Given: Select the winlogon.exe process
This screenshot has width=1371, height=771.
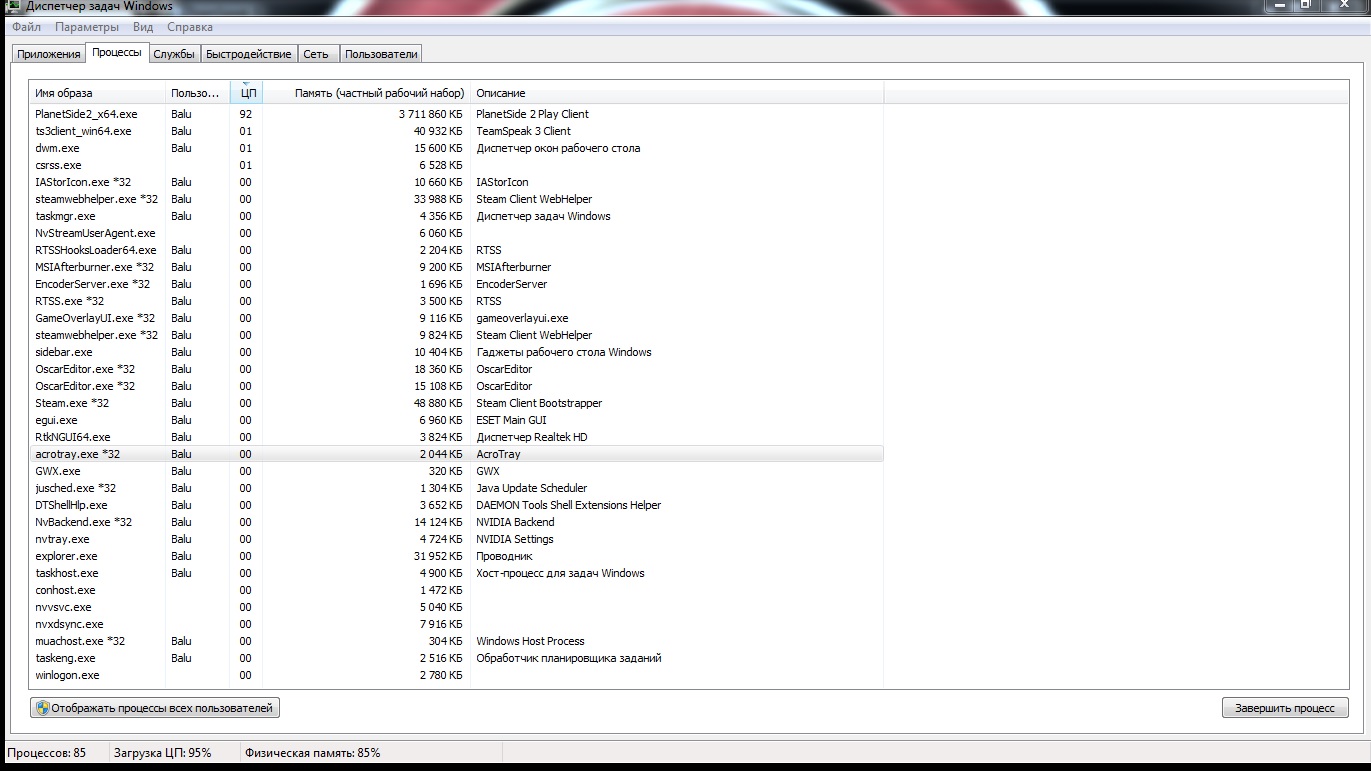Looking at the screenshot, I should tap(457, 675).
